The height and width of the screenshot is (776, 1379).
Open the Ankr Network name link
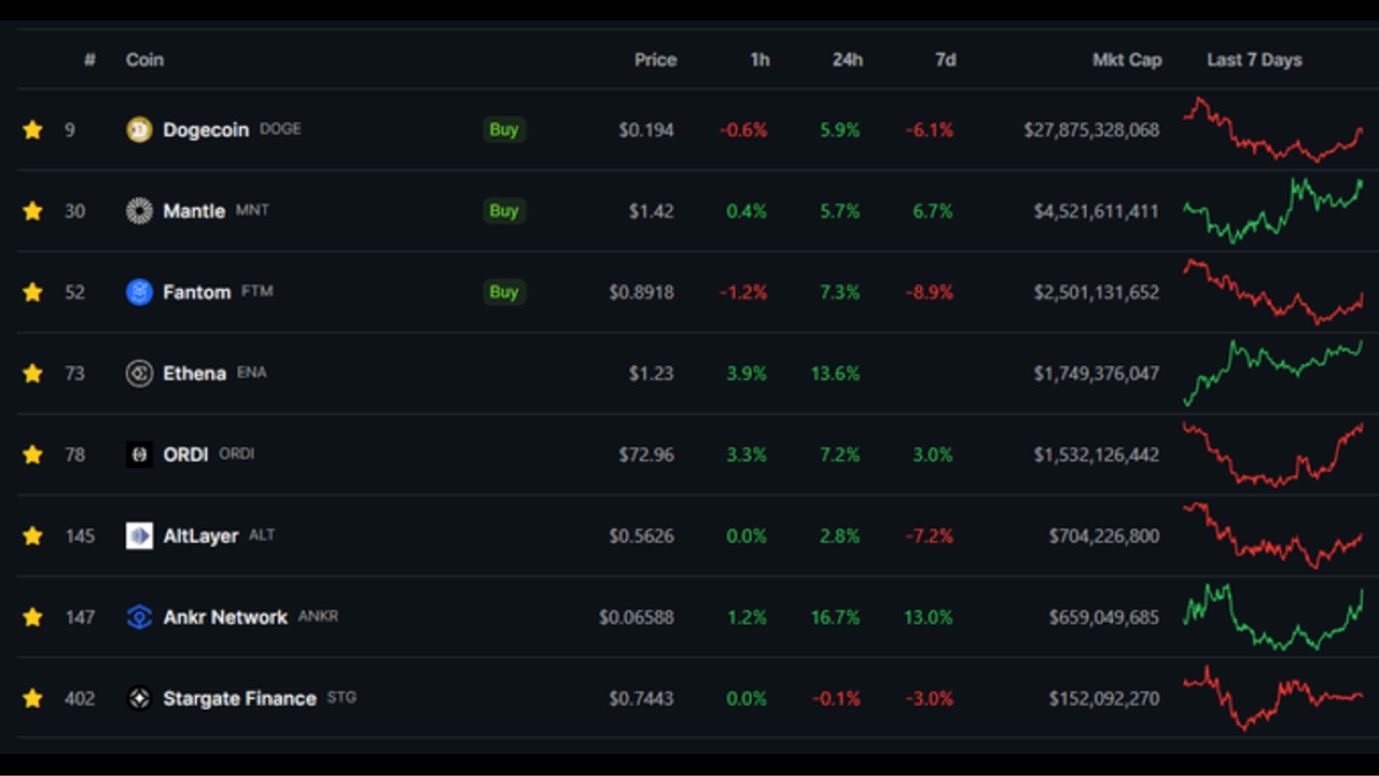(x=225, y=617)
